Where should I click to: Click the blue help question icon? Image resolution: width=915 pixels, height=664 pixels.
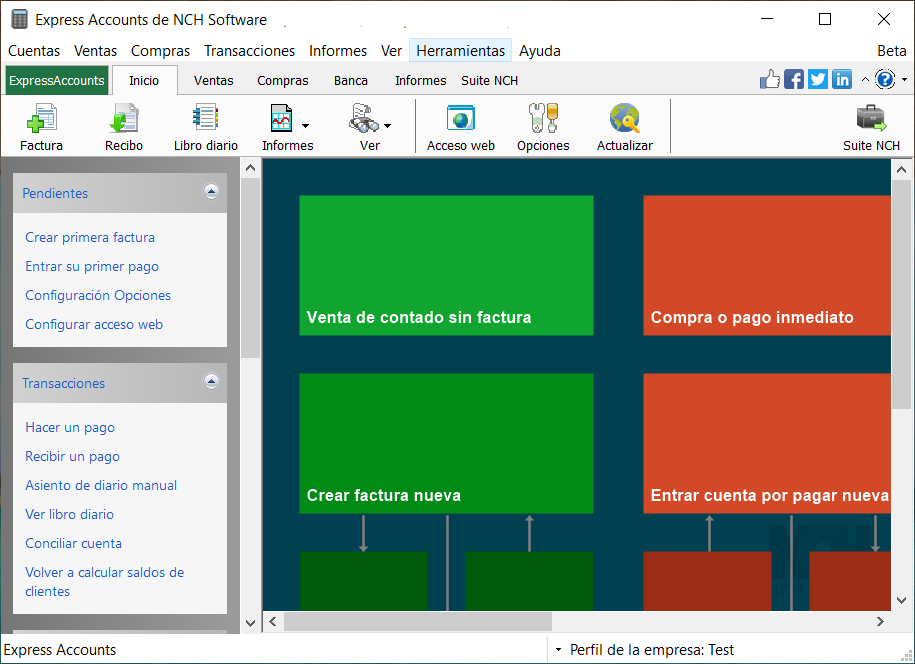(x=885, y=79)
